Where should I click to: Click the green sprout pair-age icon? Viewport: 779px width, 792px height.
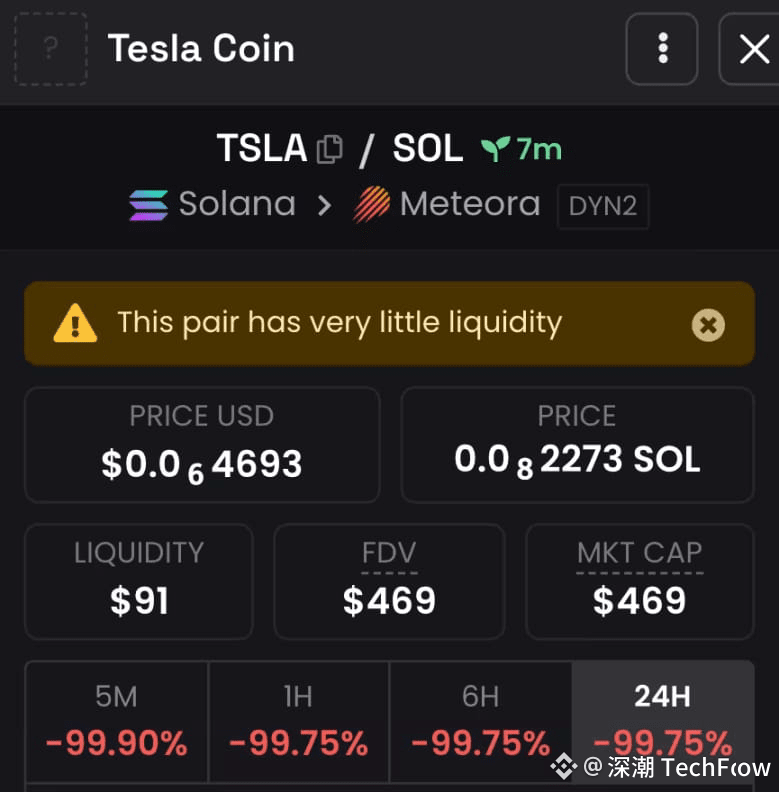click(x=495, y=150)
